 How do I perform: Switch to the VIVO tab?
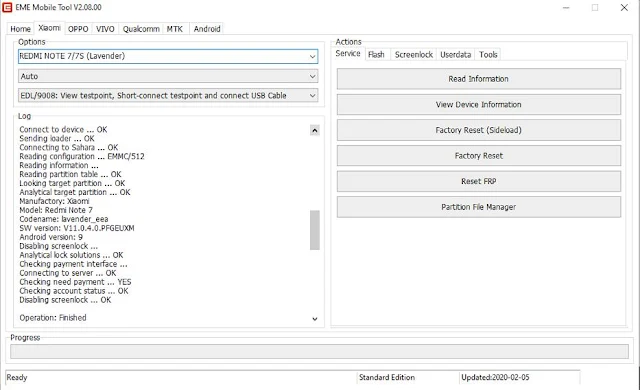pos(105,29)
